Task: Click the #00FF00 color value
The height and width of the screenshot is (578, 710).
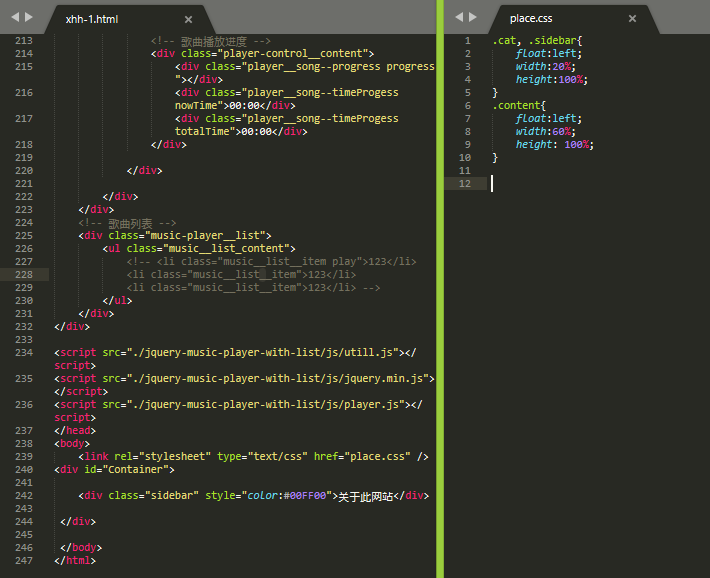Action: tap(305, 496)
